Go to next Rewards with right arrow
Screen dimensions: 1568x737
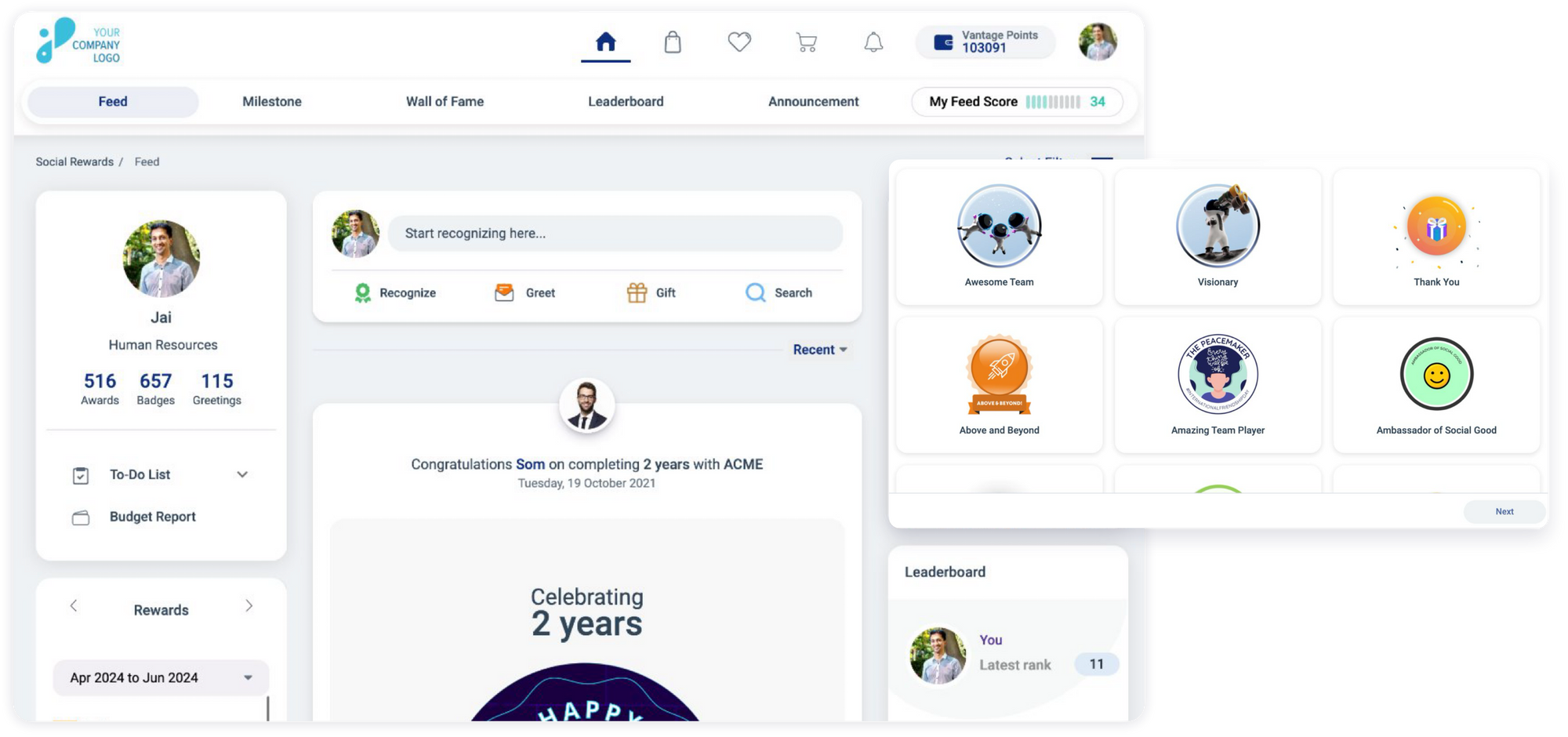pyautogui.click(x=249, y=606)
